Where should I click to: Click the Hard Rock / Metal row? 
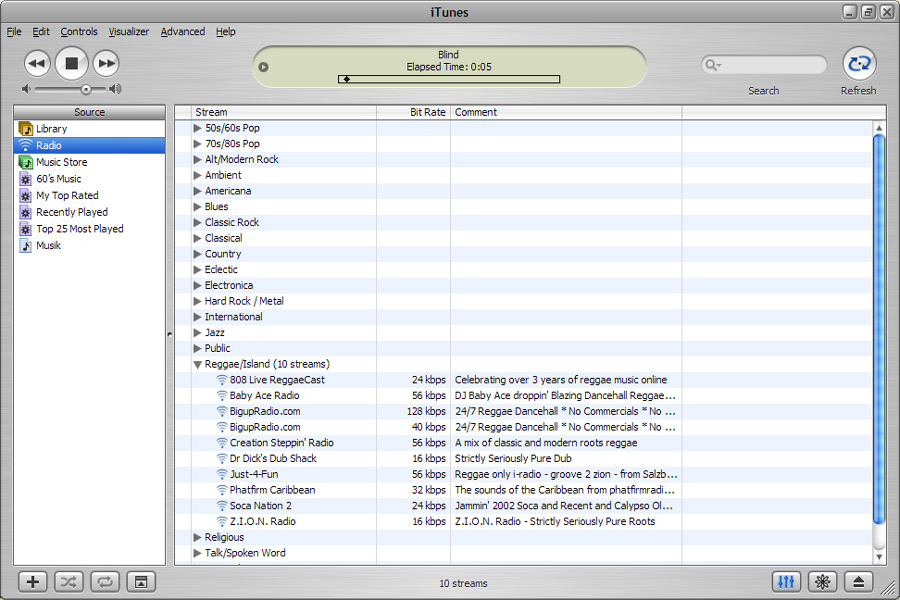click(x=523, y=301)
